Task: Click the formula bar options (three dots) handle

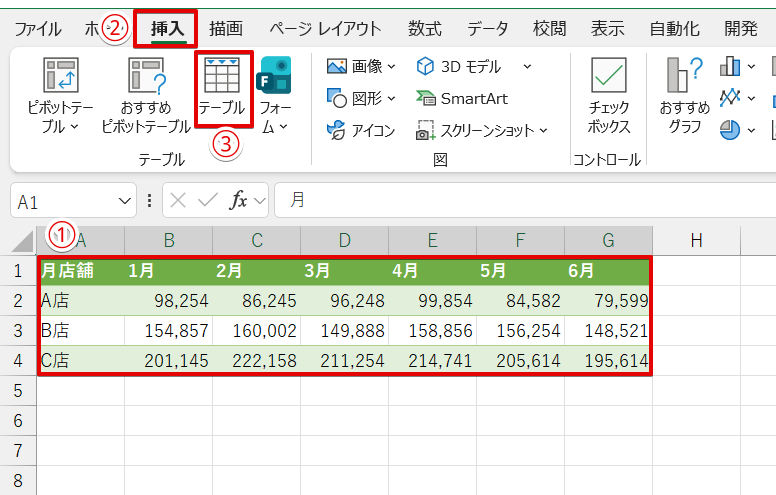Action: 149,200
